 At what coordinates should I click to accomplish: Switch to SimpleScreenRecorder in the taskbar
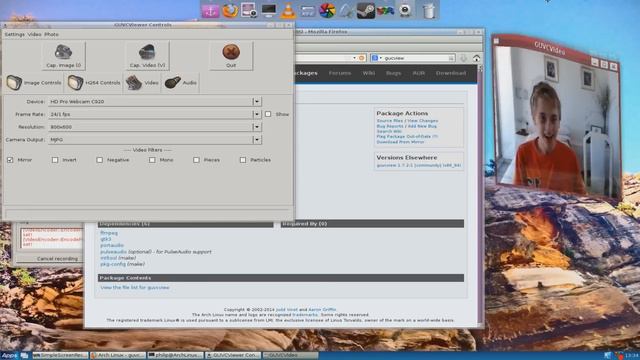60,356
